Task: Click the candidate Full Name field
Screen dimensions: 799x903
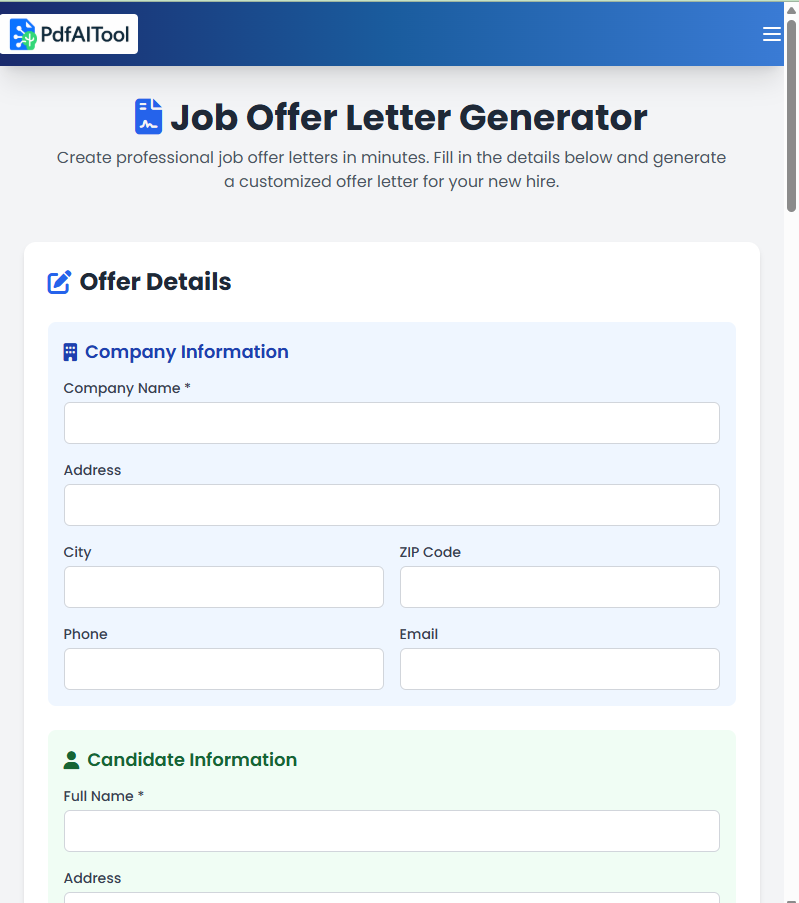Action: pos(391,831)
